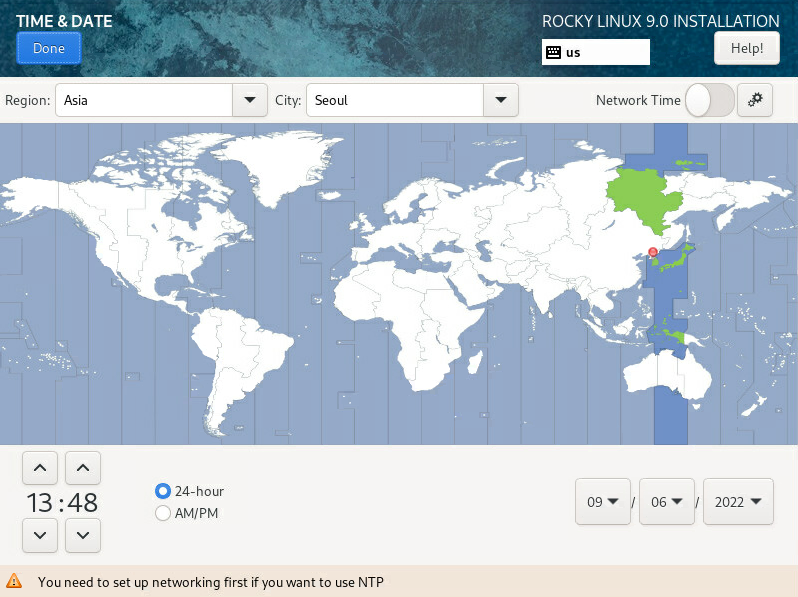Screen dimensions: 798x597
Task: Decrease the minutes with down arrow
Action: (83, 535)
